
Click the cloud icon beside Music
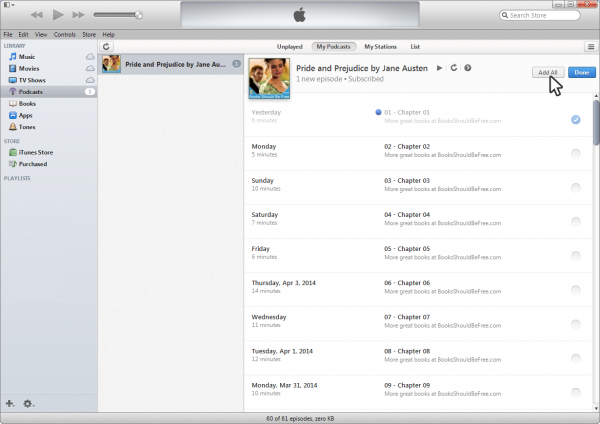point(90,57)
